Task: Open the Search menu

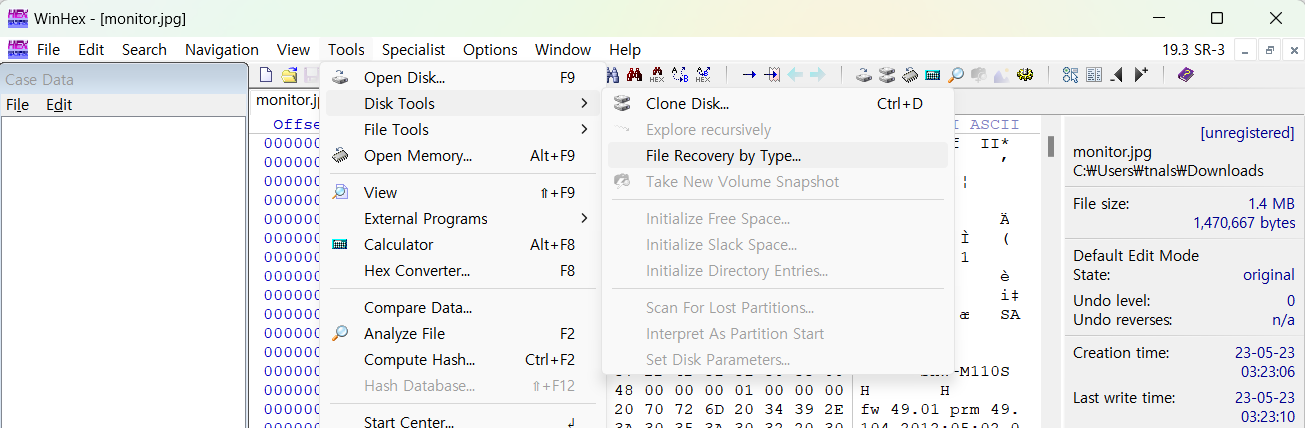Action: click(145, 49)
